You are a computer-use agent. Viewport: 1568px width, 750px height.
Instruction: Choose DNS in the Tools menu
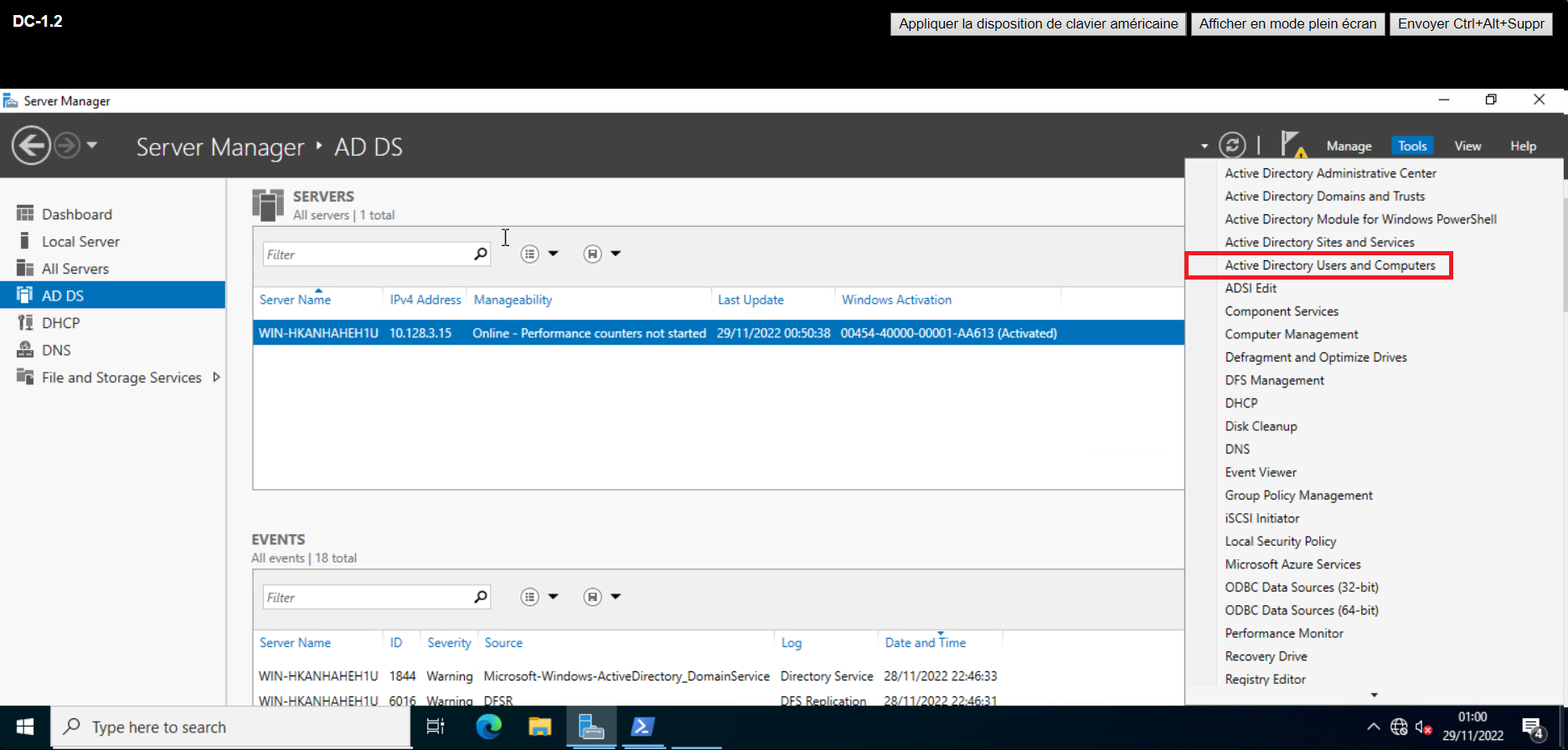pos(1237,449)
